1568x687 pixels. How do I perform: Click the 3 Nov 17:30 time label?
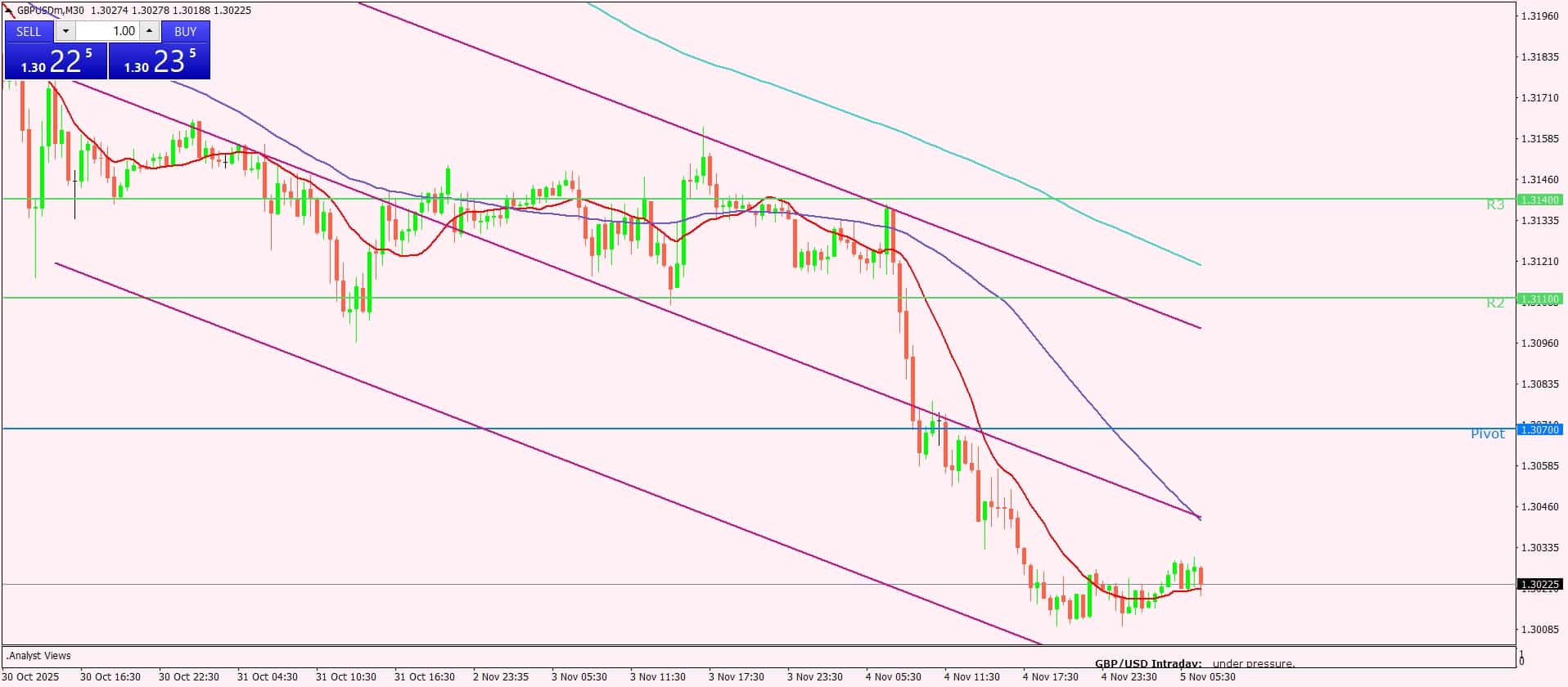(737, 676)
